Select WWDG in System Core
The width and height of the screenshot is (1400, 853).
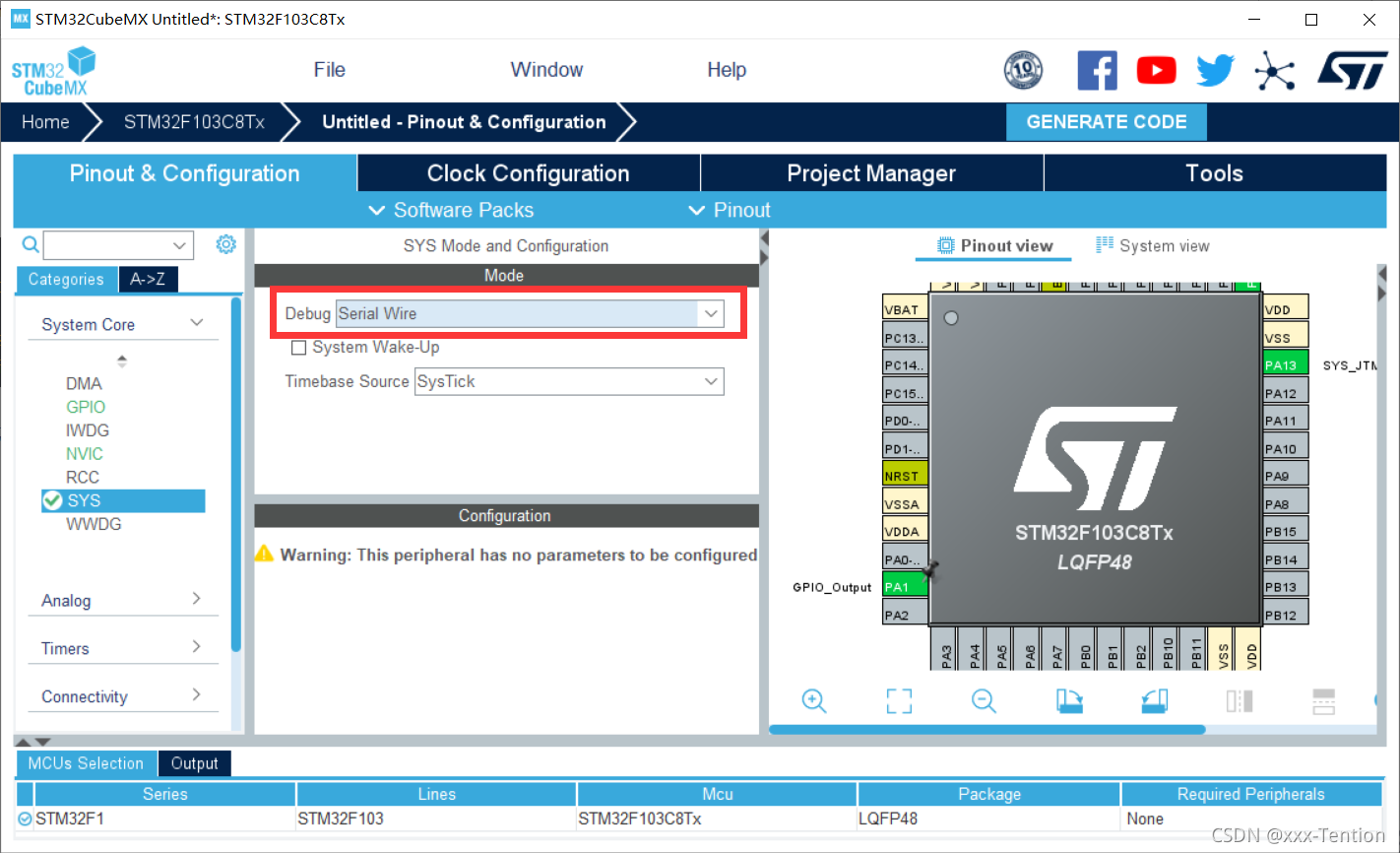[94, 524]
